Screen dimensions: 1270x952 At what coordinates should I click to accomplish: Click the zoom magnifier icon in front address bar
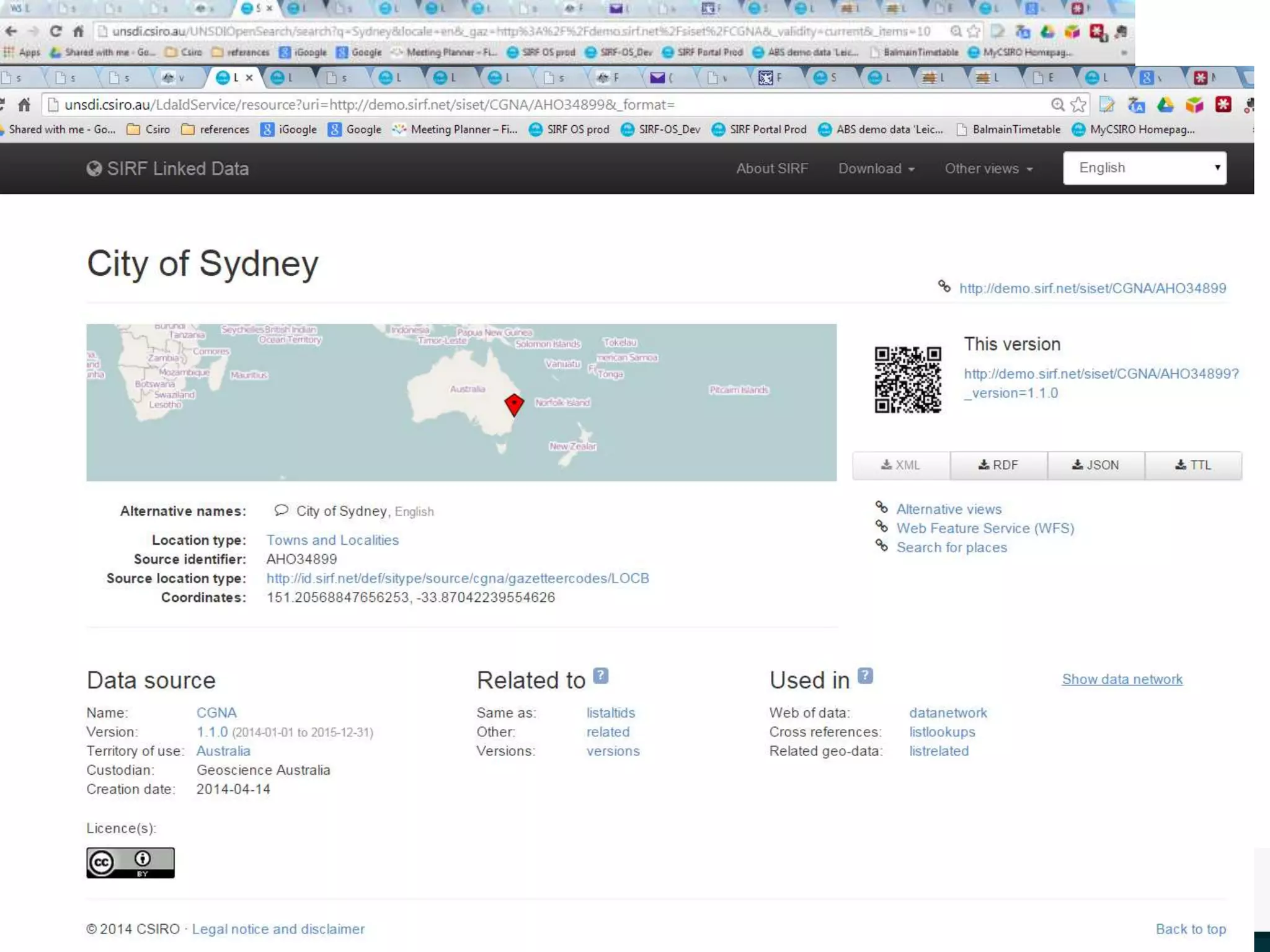[x=1058, y=105]
